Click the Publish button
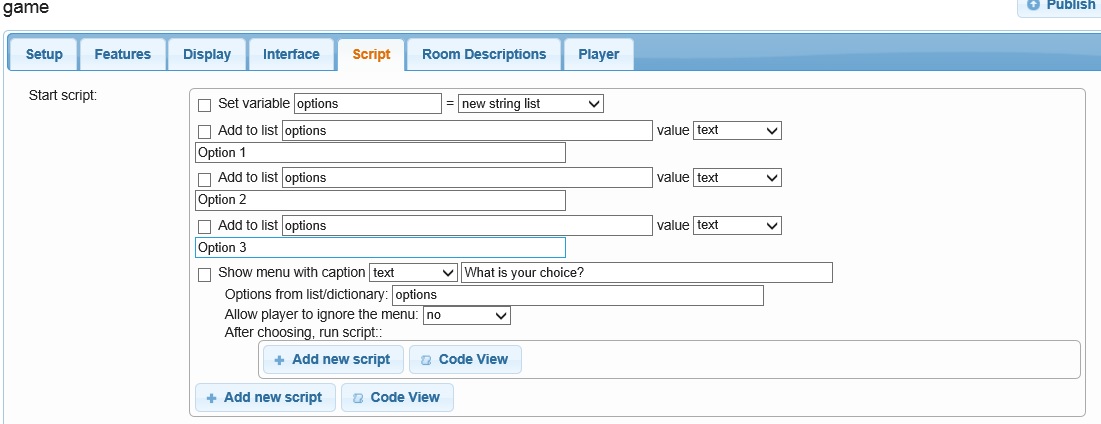Viewport: 1101px width, 424px height. pyautogui.click(x=1061, y=6)
